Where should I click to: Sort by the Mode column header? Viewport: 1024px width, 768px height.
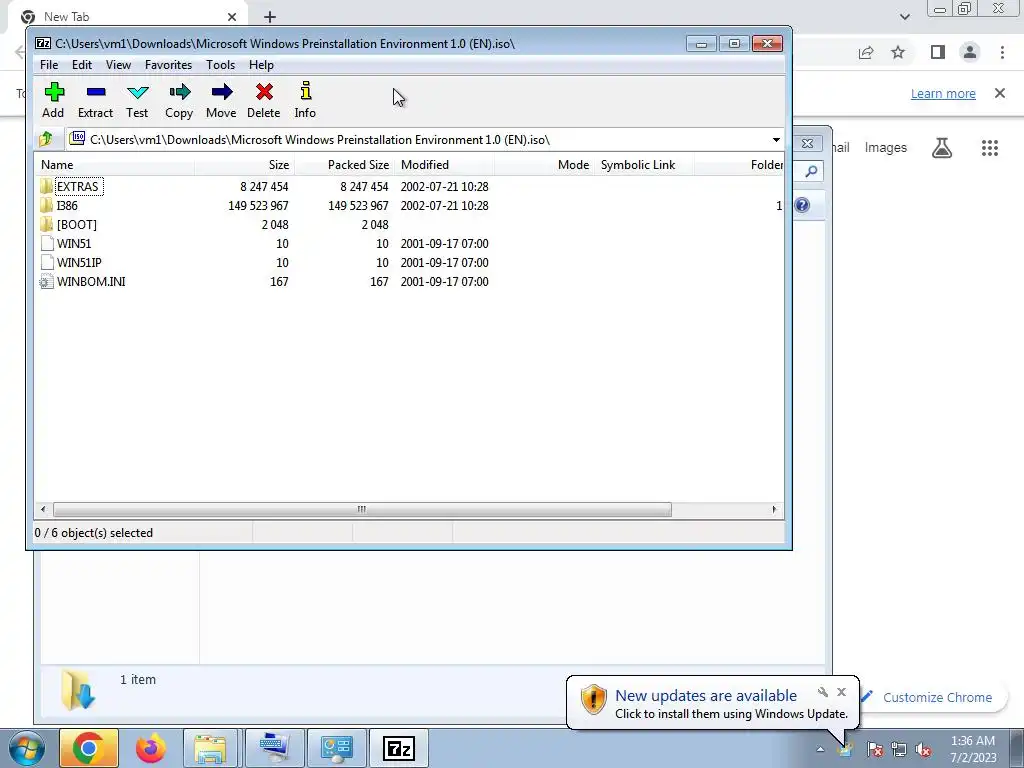coord(545,165)
